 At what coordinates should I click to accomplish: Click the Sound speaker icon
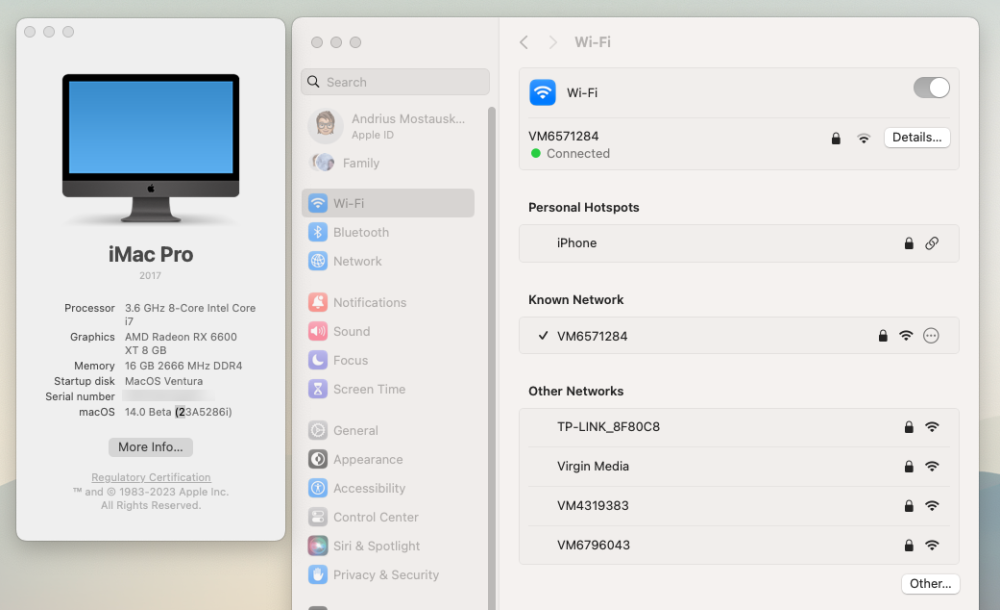tap(318, 331)
